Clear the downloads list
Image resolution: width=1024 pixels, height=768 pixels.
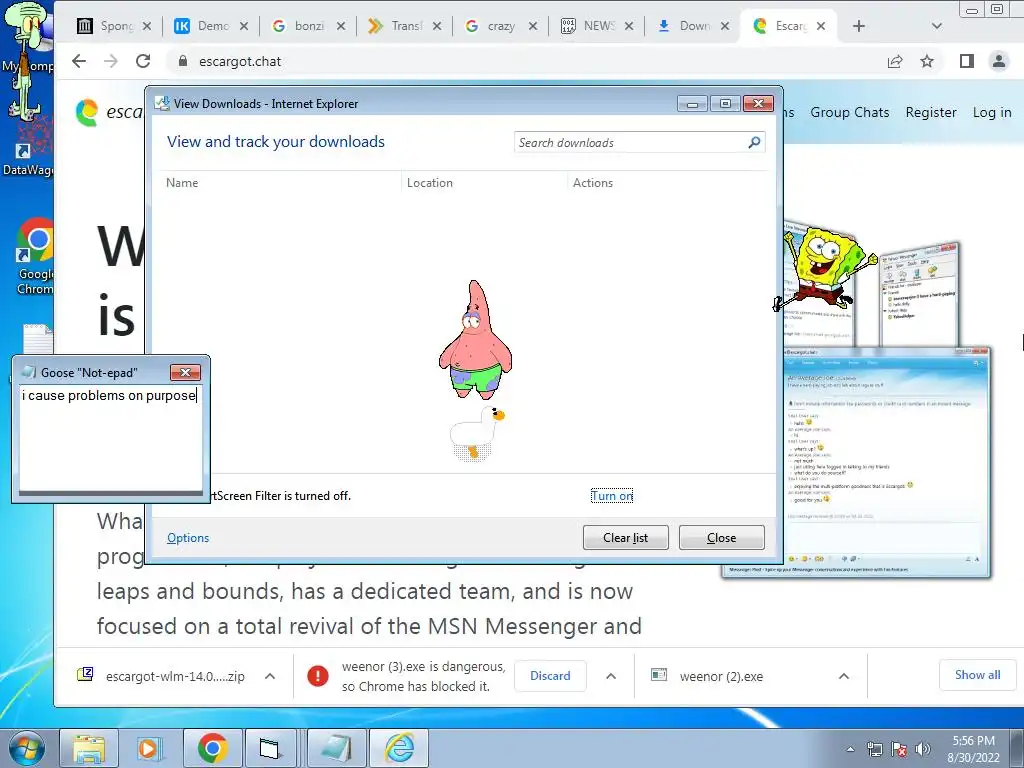(626, 537)
